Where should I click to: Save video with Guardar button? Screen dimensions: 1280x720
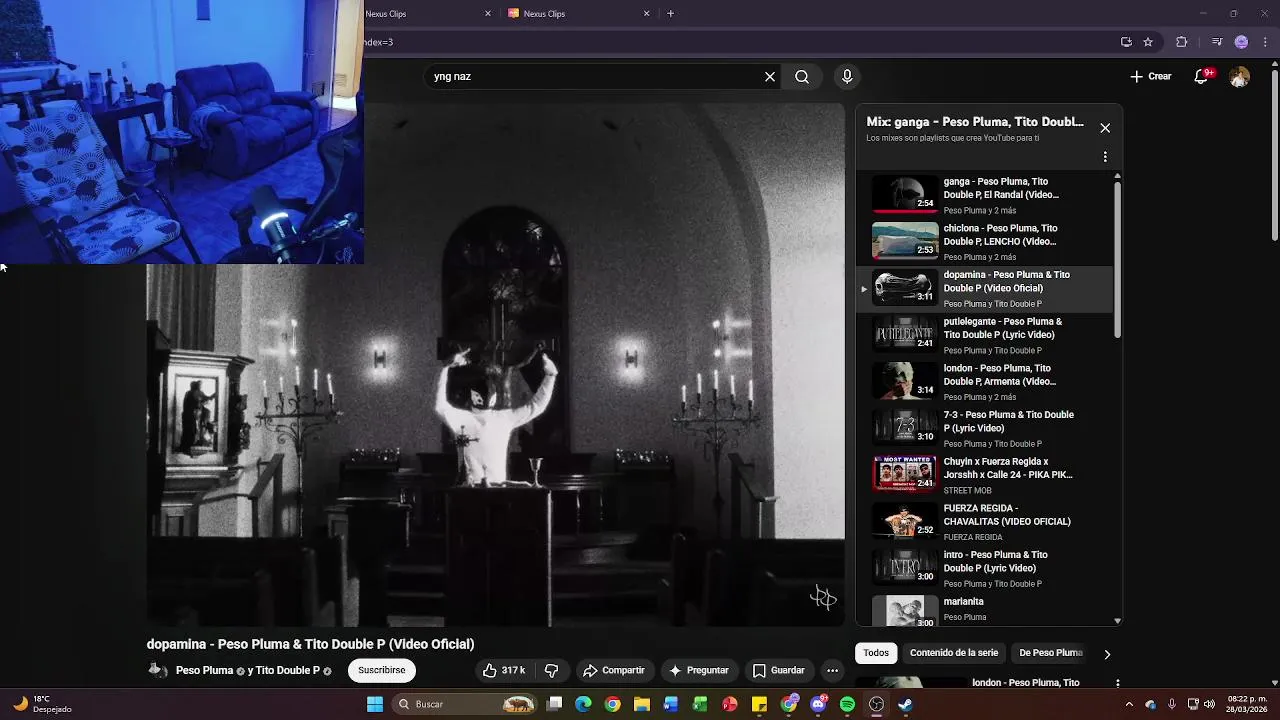pyautogui.click(x=778, y=670)
